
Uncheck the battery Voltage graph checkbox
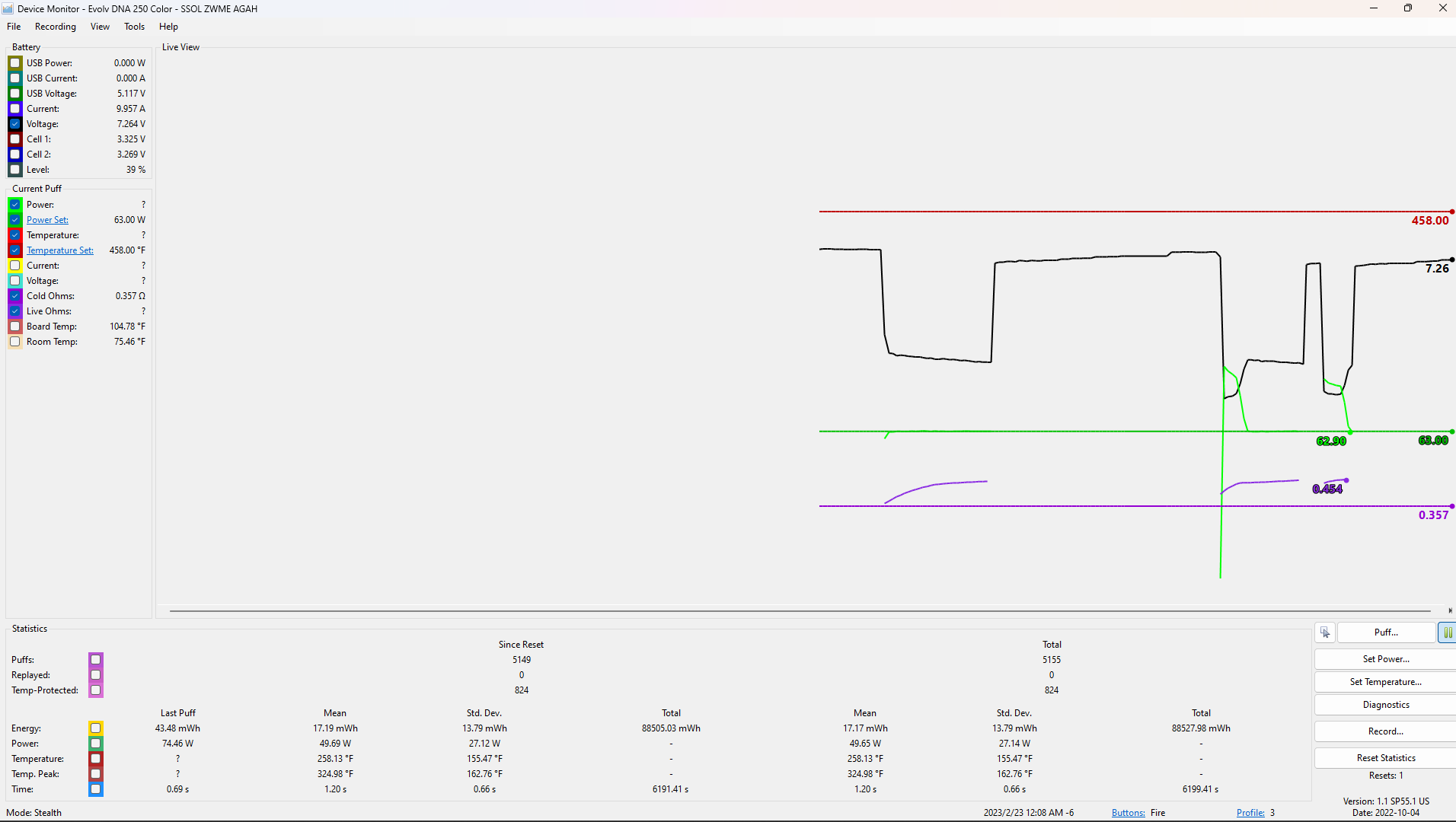15,124
